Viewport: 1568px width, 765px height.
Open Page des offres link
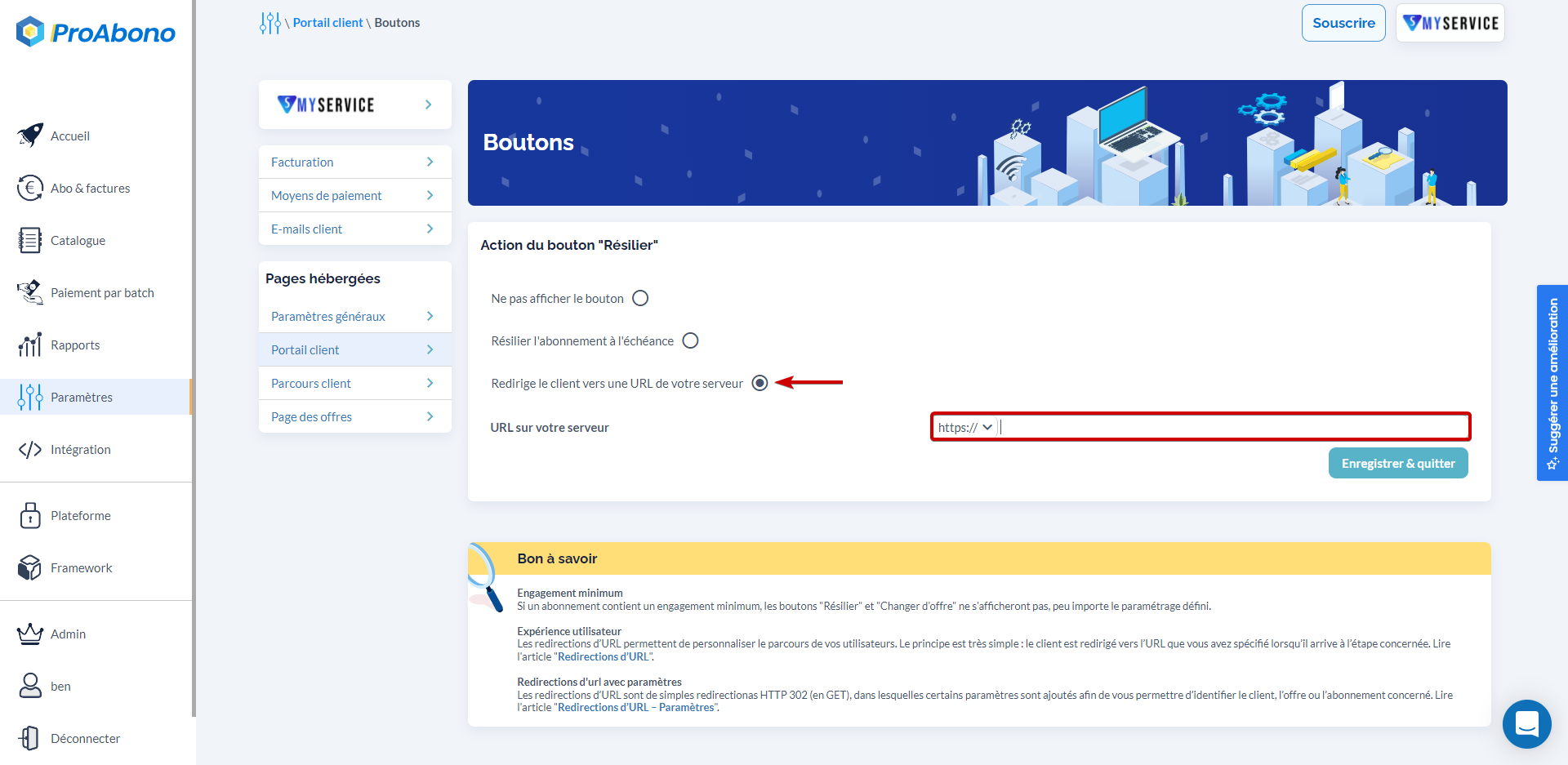pyautogui.click(x=311, y=416)
